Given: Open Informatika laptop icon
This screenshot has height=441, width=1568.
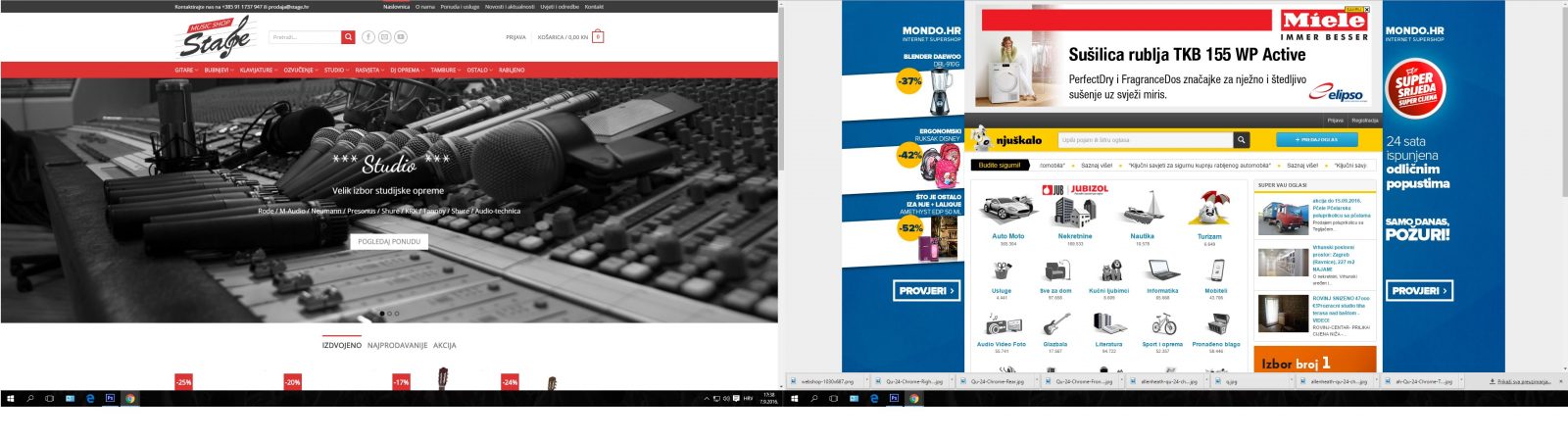Looking at the screenshot, I should point(1162,270).
